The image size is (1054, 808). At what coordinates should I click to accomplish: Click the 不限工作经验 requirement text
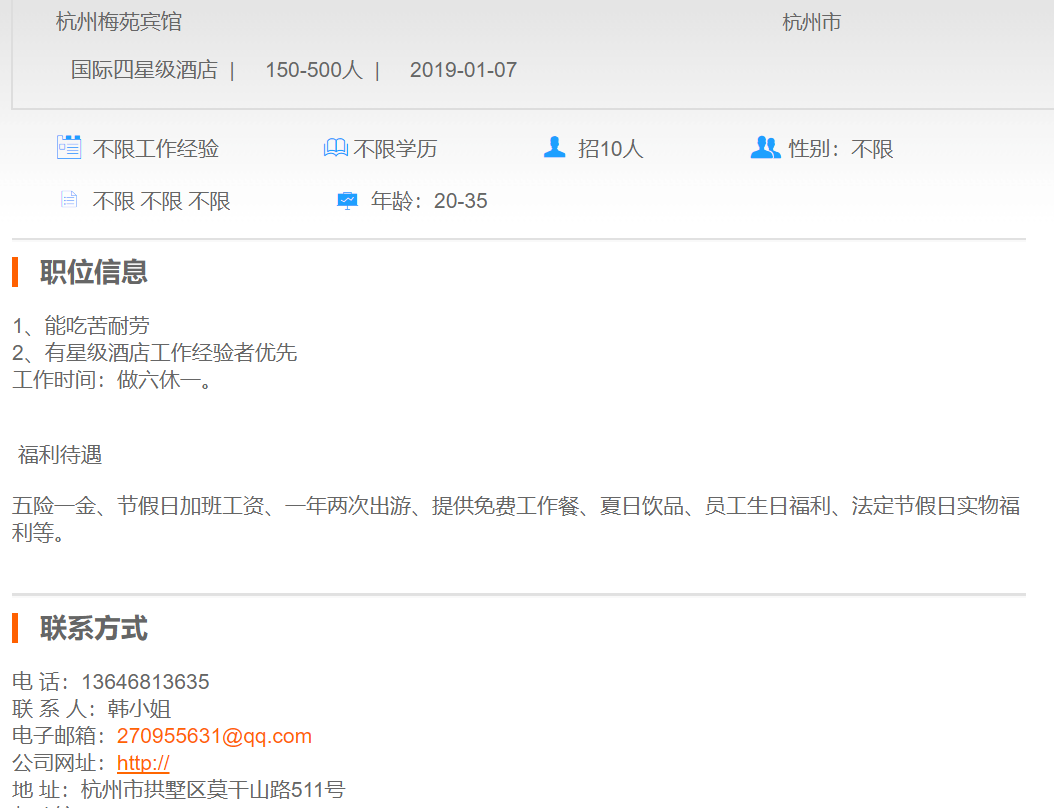(156, 149)
